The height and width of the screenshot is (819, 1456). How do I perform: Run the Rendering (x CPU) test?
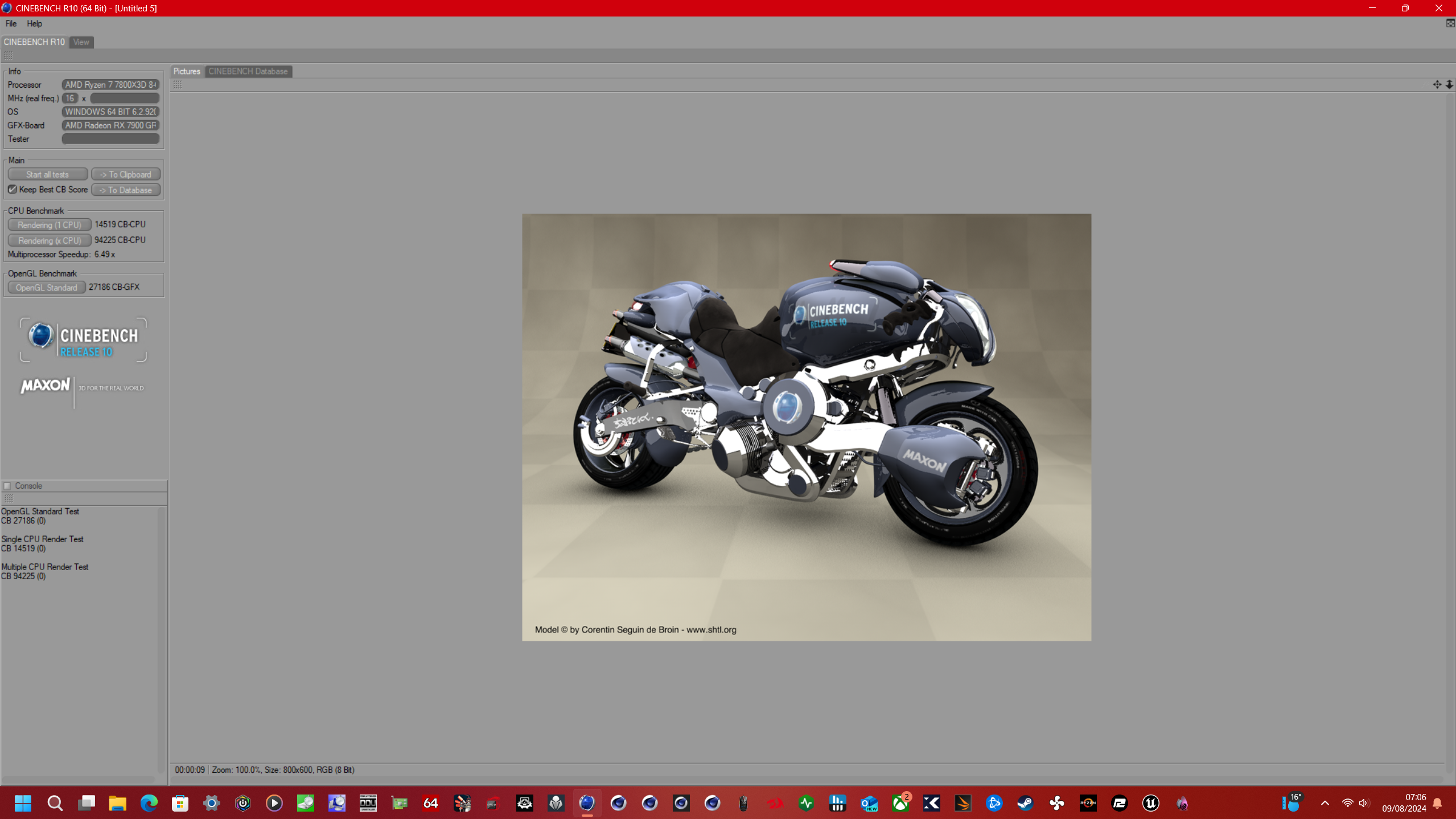tap(50, 240)
